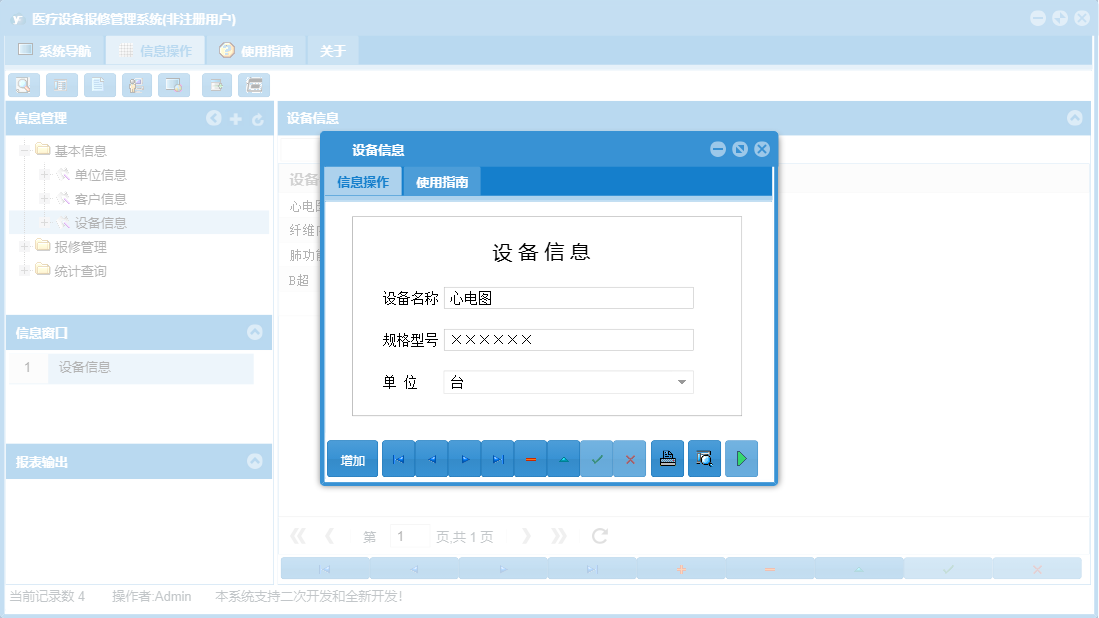The image size is (1099, 618).
Task: Confirm record with green checkmark button
Action: click(597, 457)
